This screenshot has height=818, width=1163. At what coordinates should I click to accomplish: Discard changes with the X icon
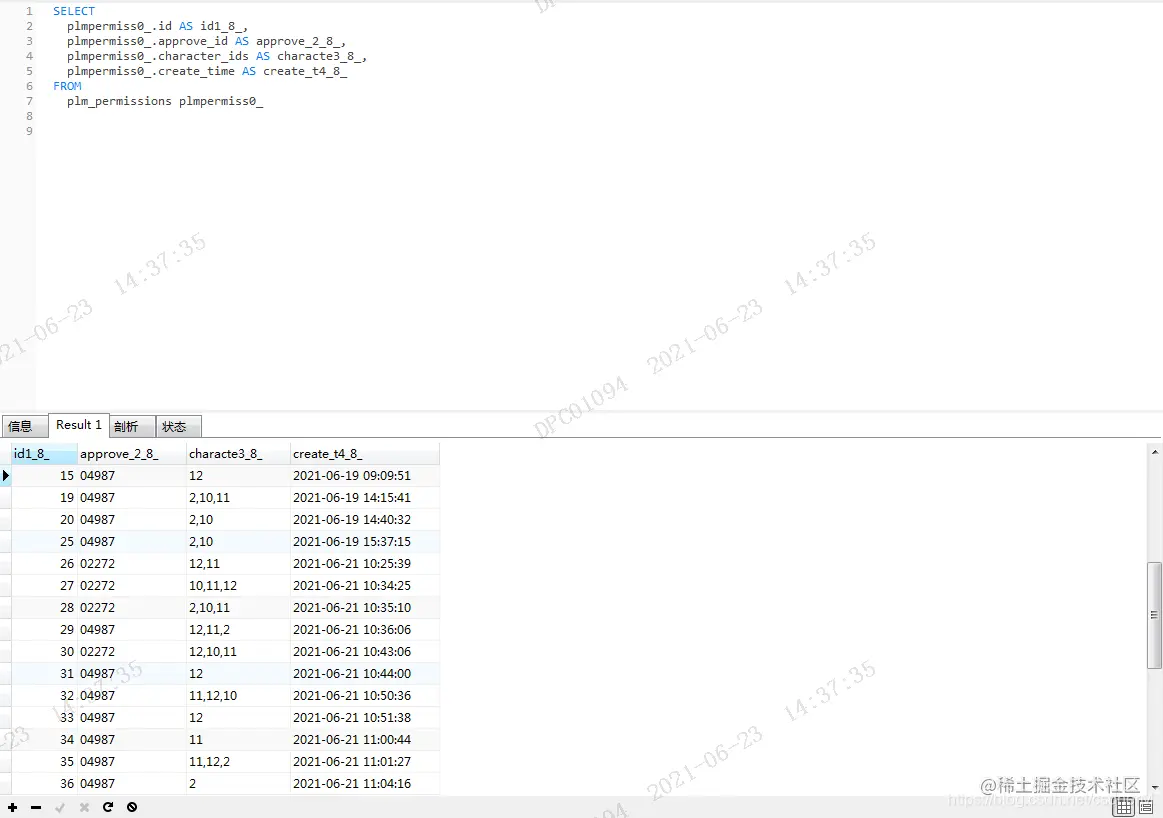(84, 807)
